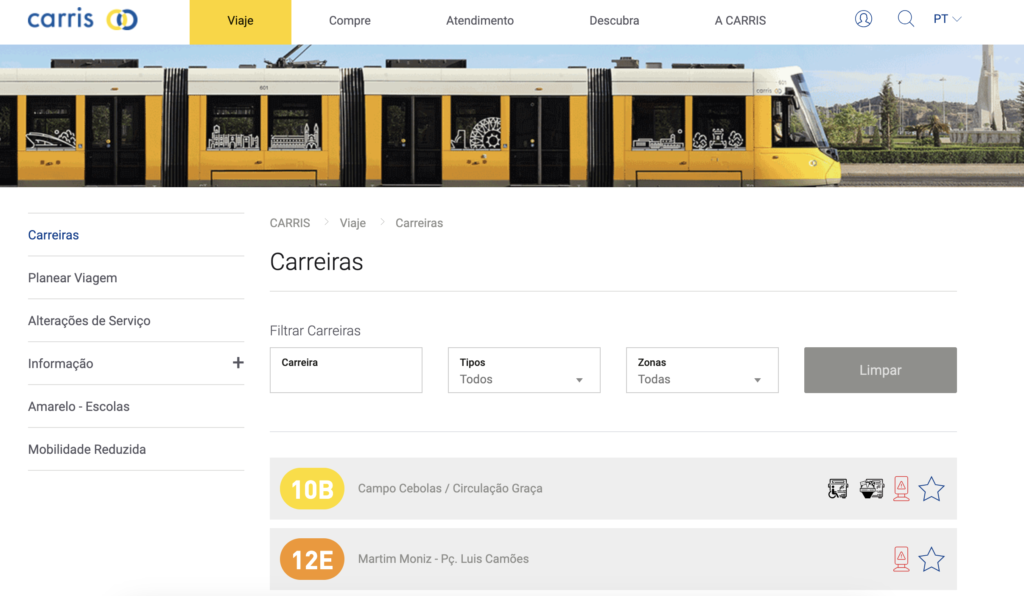Screen dimensions: 1024x596
Task: Click the tram banner image
Action: click(x=512, y=116)
